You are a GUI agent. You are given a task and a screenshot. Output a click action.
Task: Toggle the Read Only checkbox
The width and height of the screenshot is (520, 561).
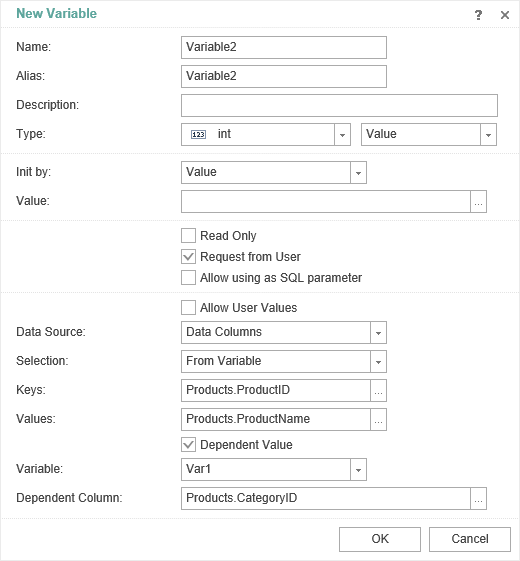[x=188, y=236]
